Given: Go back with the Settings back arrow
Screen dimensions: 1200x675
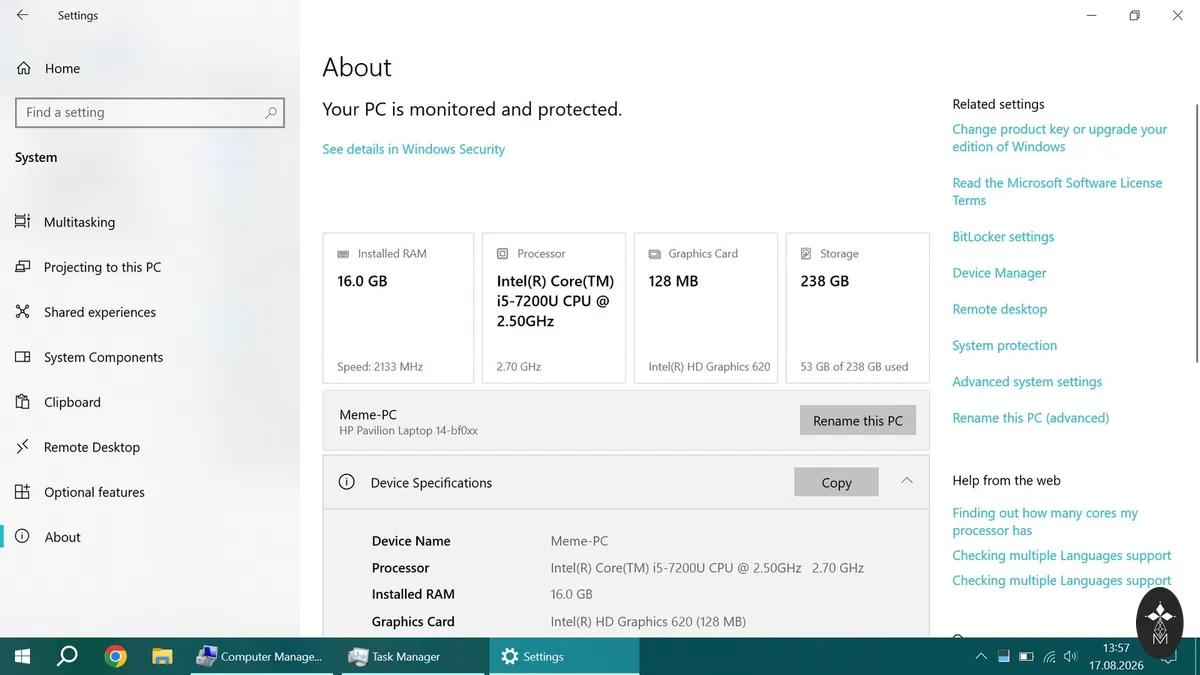Looking at the screenshot, I should (22, 15).
